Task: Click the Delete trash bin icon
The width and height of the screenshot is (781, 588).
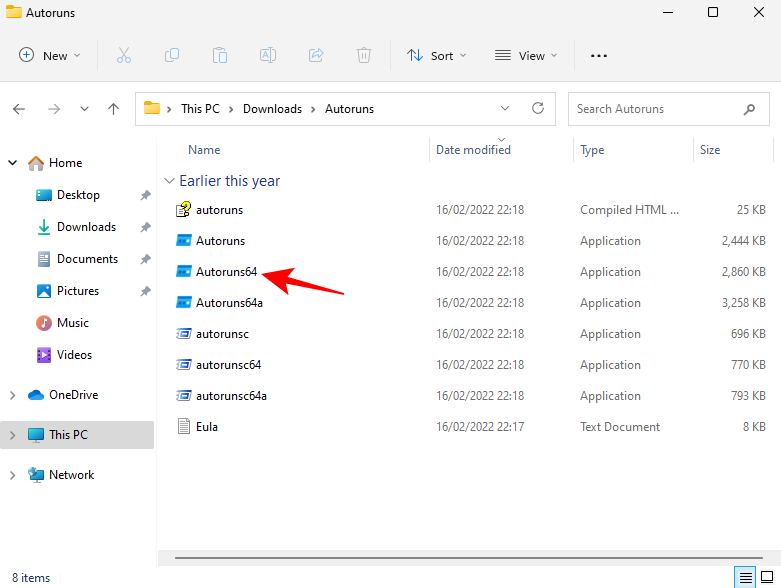Action: (x=364, y=56)
